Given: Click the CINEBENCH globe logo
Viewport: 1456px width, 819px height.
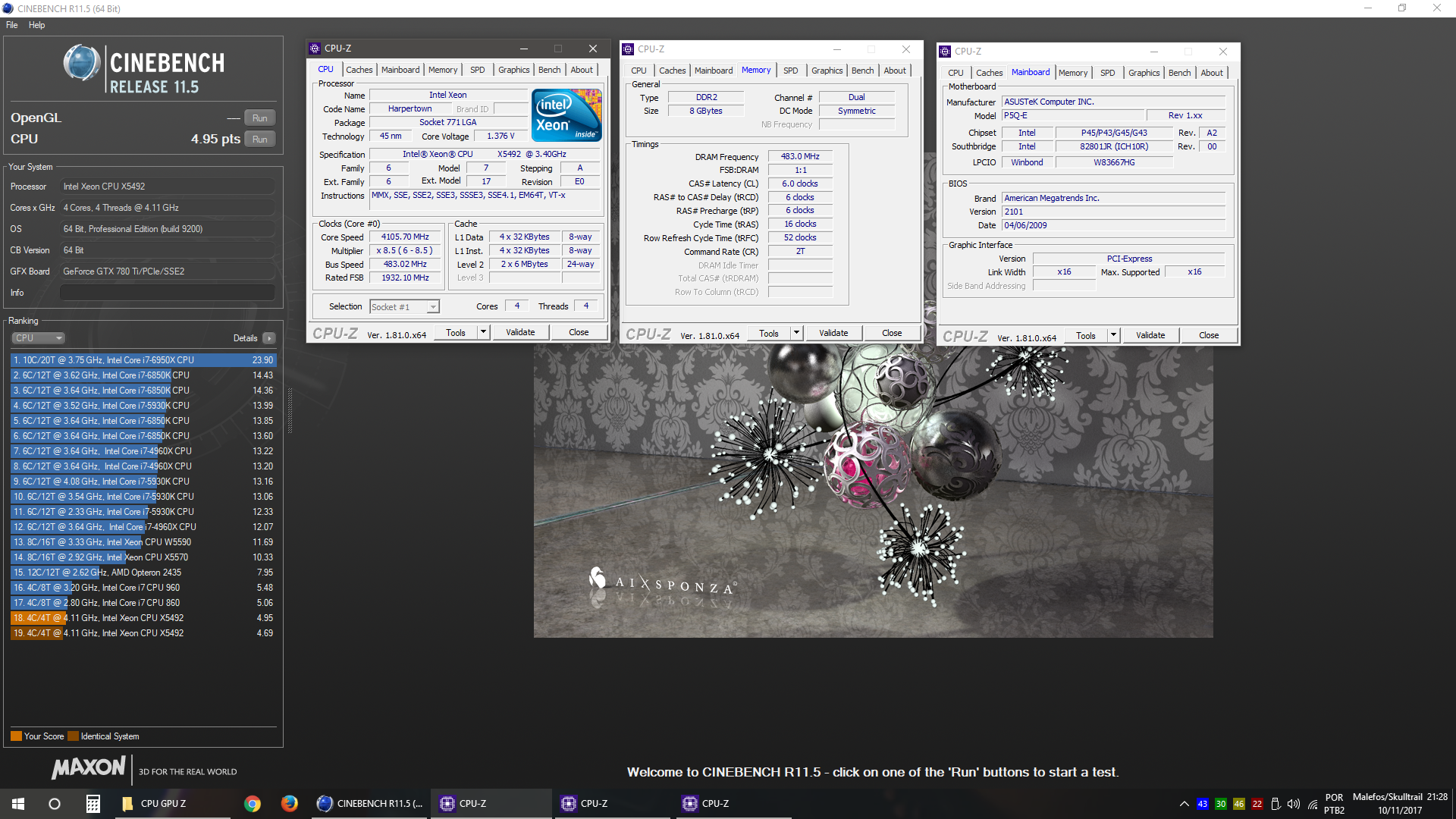Looking at the screenshot, I should [x=82, y=63].
